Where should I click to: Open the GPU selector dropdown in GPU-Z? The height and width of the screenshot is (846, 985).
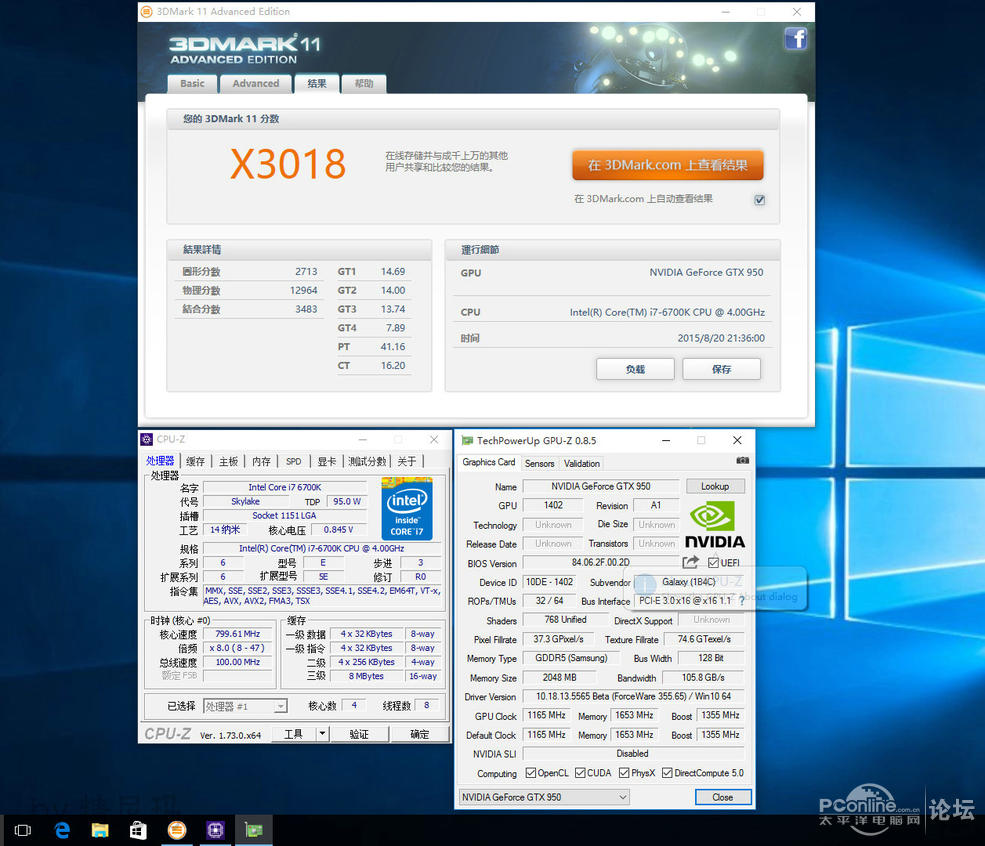544,797
